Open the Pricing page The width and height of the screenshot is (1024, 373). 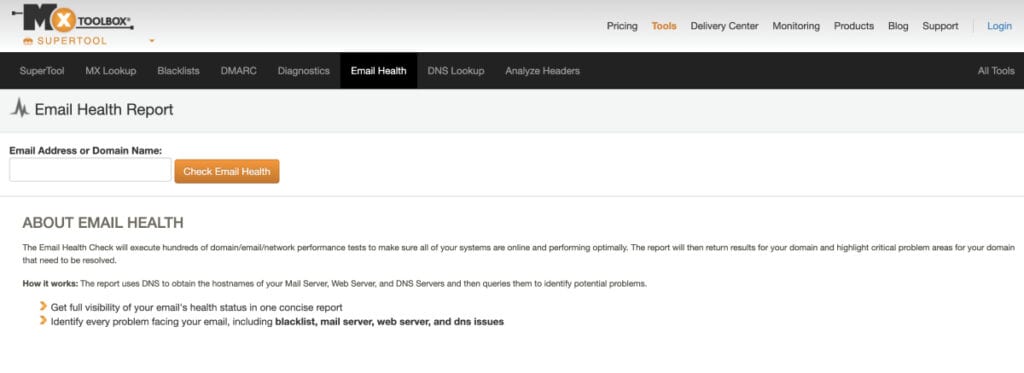click(622, 26)
